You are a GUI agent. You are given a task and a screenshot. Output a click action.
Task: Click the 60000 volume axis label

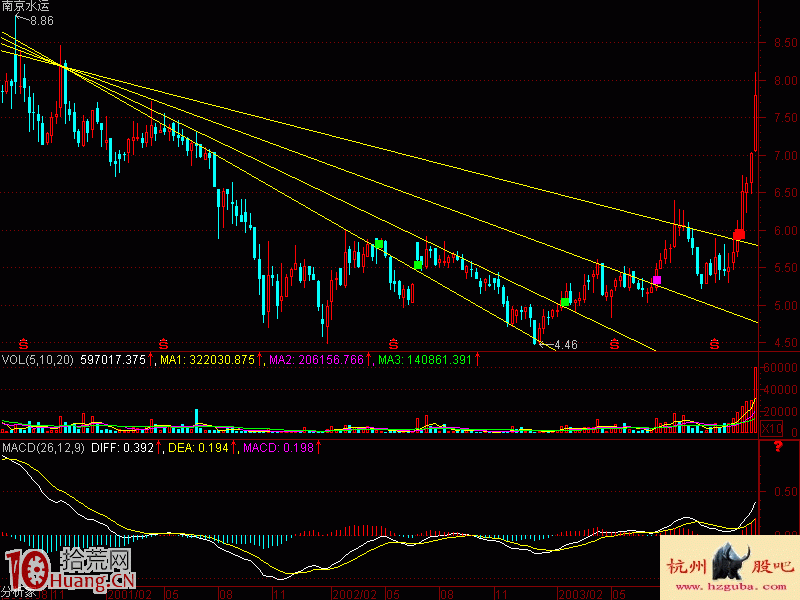point(779,368)
